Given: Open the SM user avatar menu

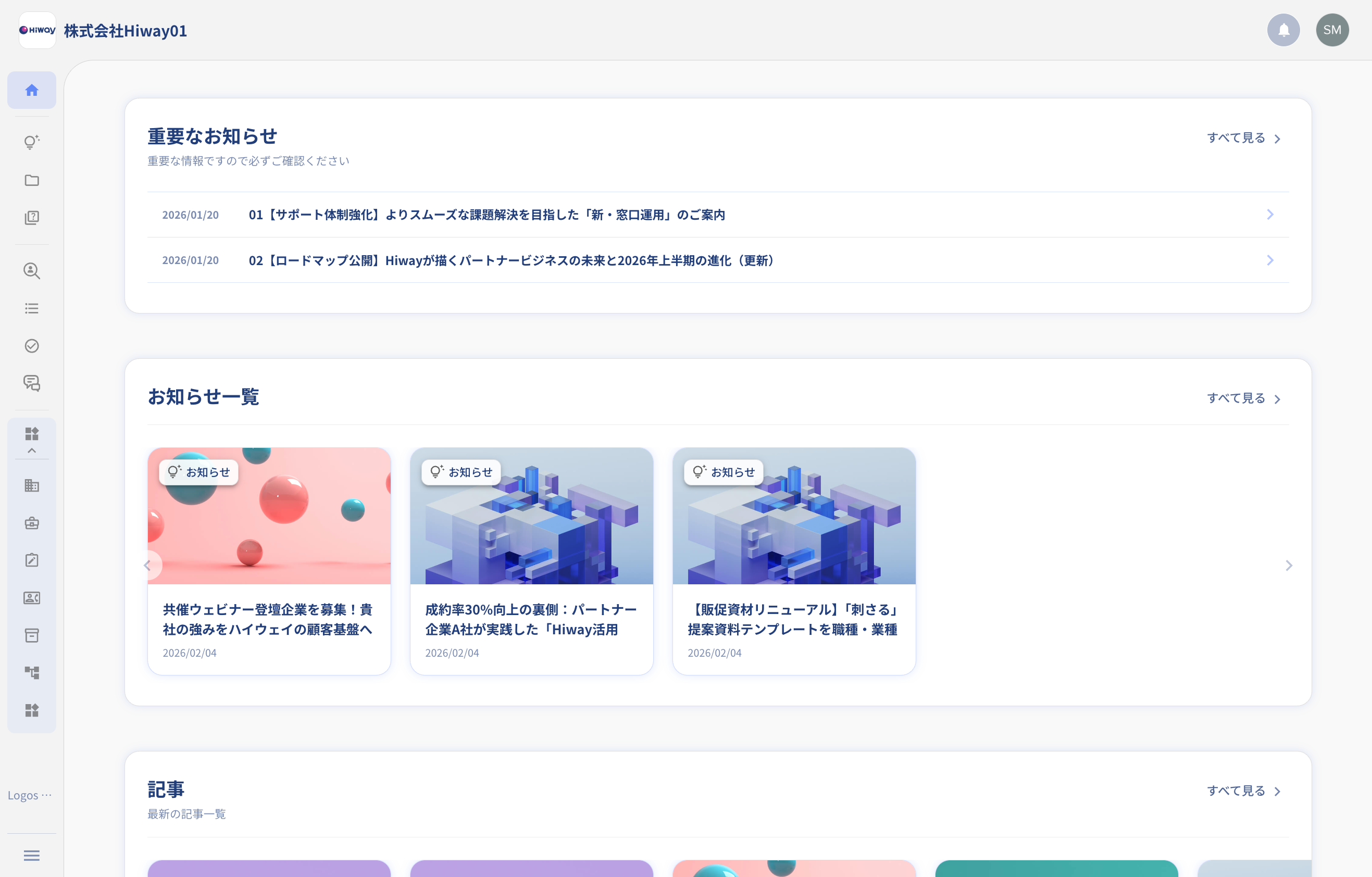Looking at the screenshot, I should (x=1332, y=30).
